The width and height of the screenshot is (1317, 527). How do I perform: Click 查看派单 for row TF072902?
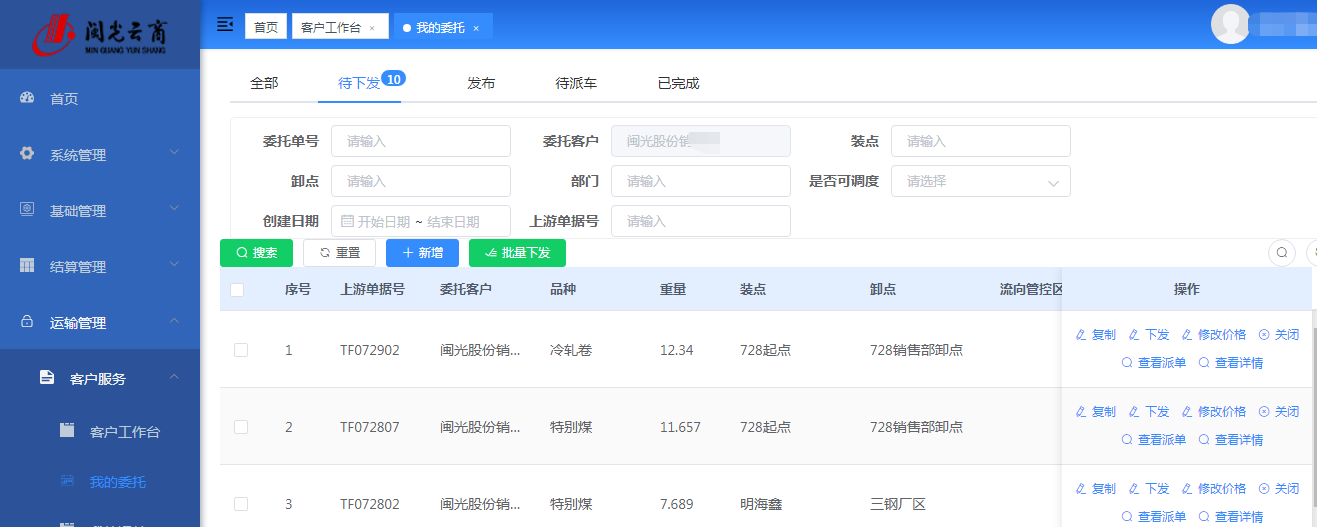tap(1153, 363)
